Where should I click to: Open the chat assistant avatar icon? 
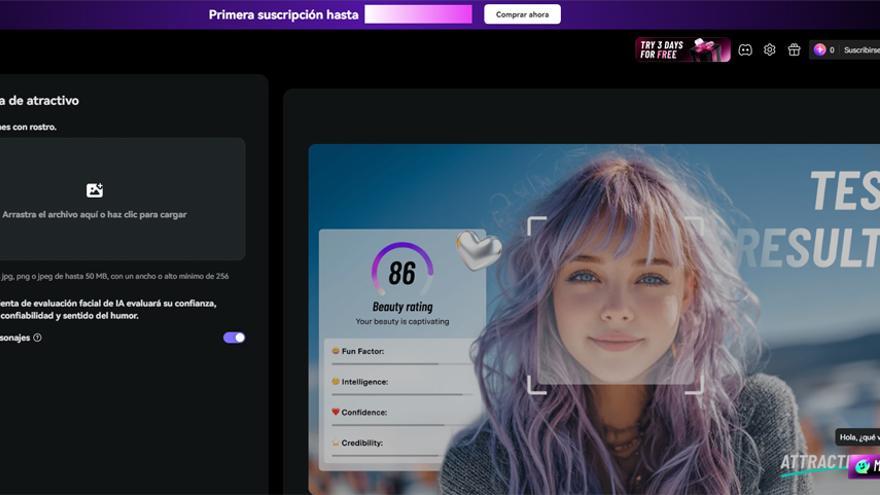click(x=862, y=465)
